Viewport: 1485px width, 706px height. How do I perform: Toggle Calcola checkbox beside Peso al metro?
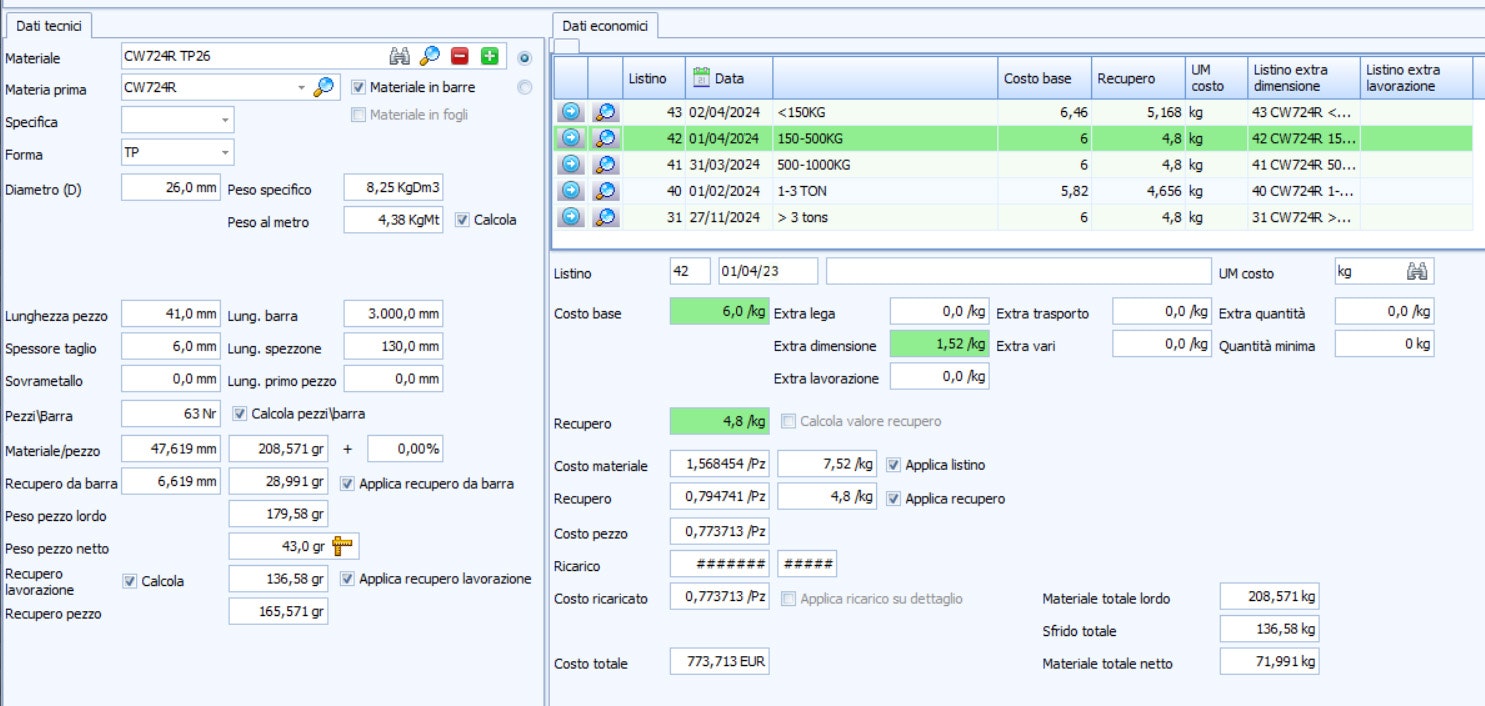pyautogui.click(x=462, y=220)
